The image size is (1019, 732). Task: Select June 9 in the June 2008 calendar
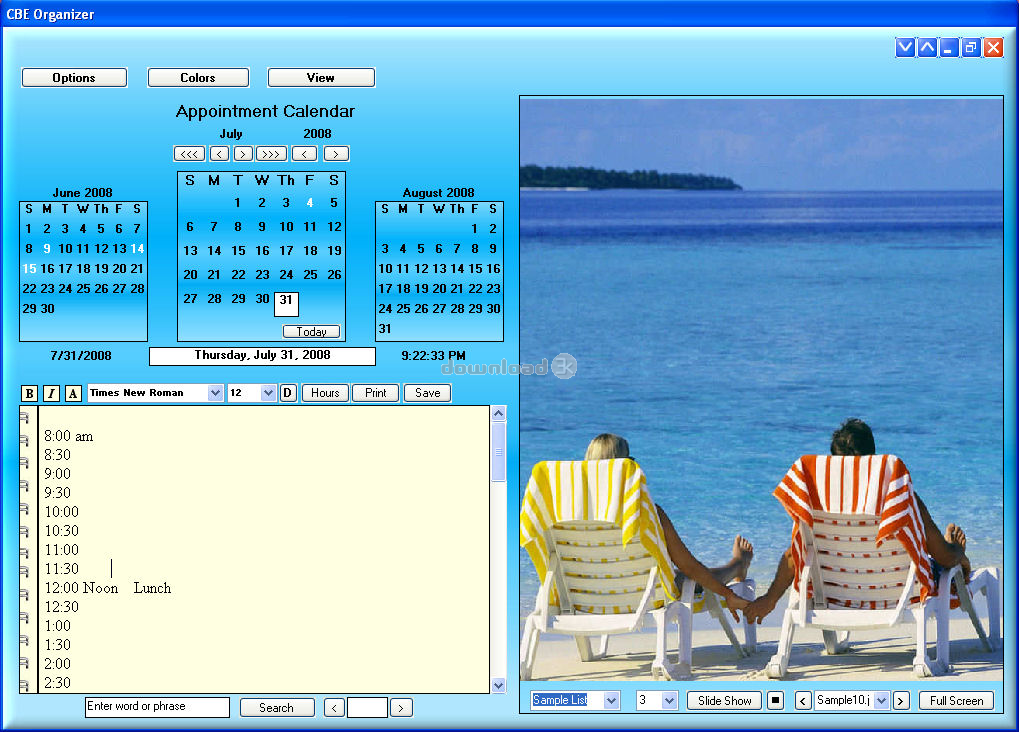pos(47,248)
